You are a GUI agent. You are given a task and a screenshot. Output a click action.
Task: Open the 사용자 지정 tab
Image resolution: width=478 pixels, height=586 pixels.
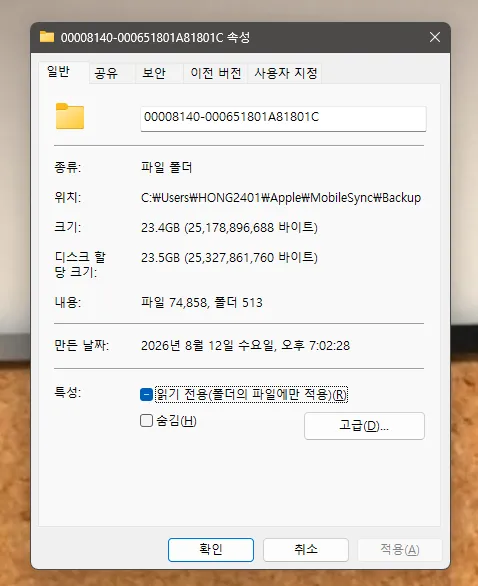coord(286,73)
